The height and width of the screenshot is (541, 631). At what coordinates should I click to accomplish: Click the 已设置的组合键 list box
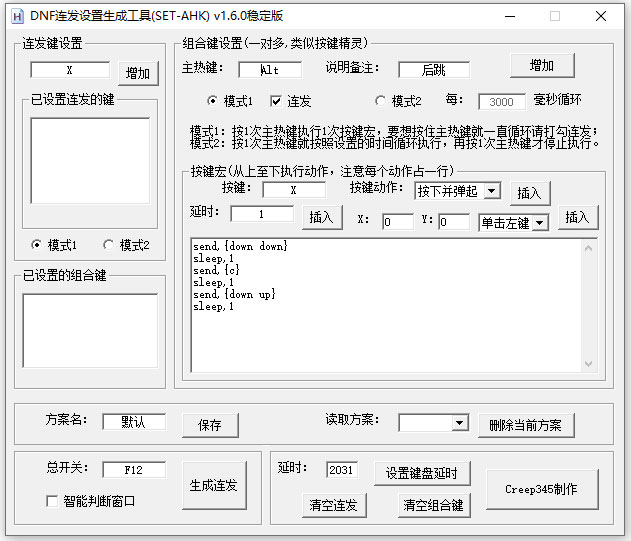[x=90, y=330]
